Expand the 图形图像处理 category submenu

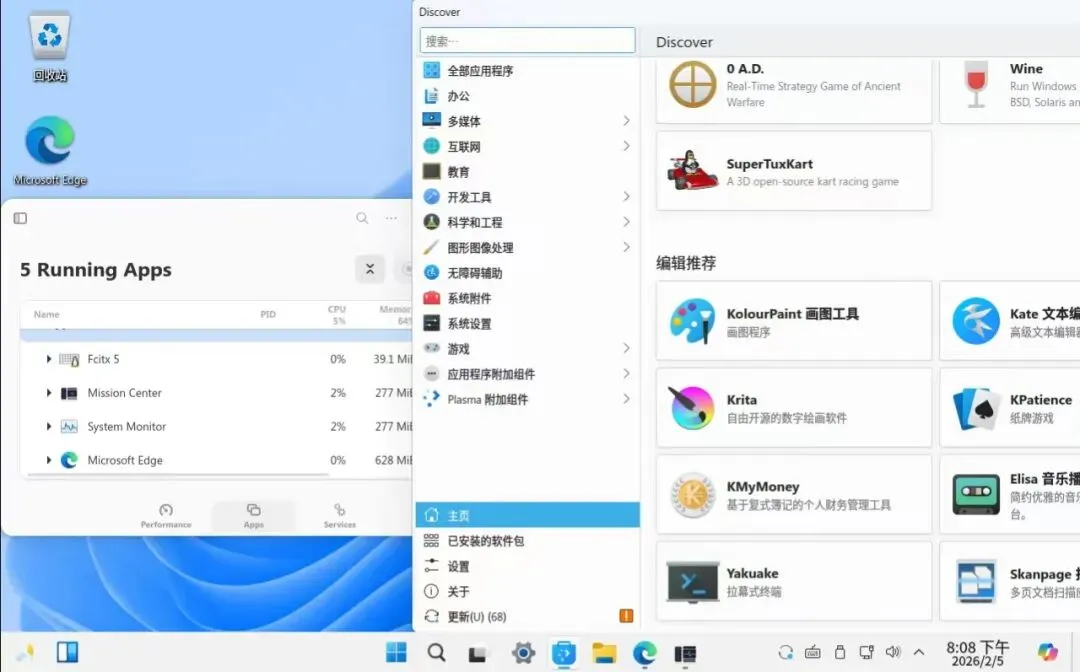click(x=626, y=247)
